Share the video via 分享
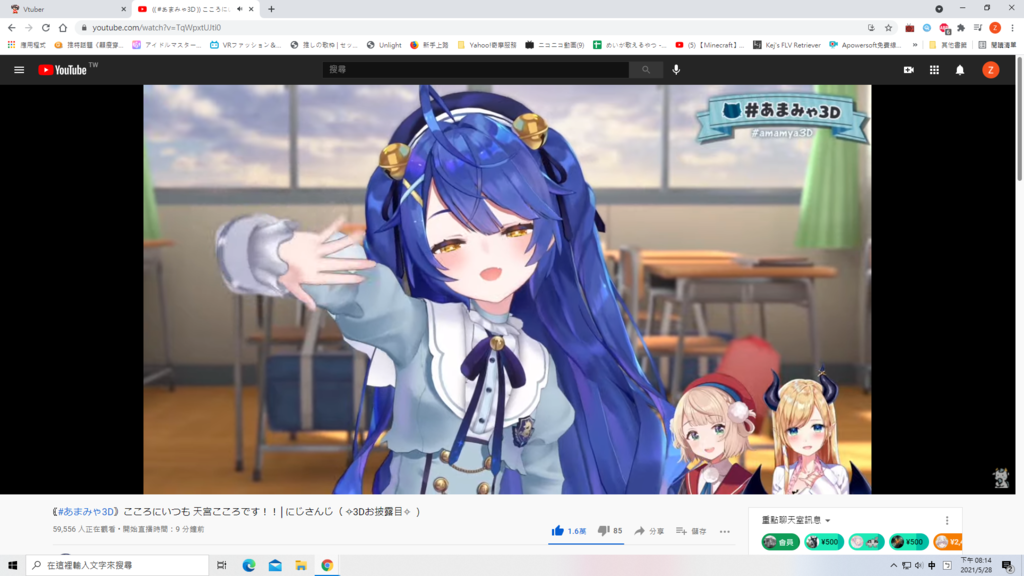 649,531
